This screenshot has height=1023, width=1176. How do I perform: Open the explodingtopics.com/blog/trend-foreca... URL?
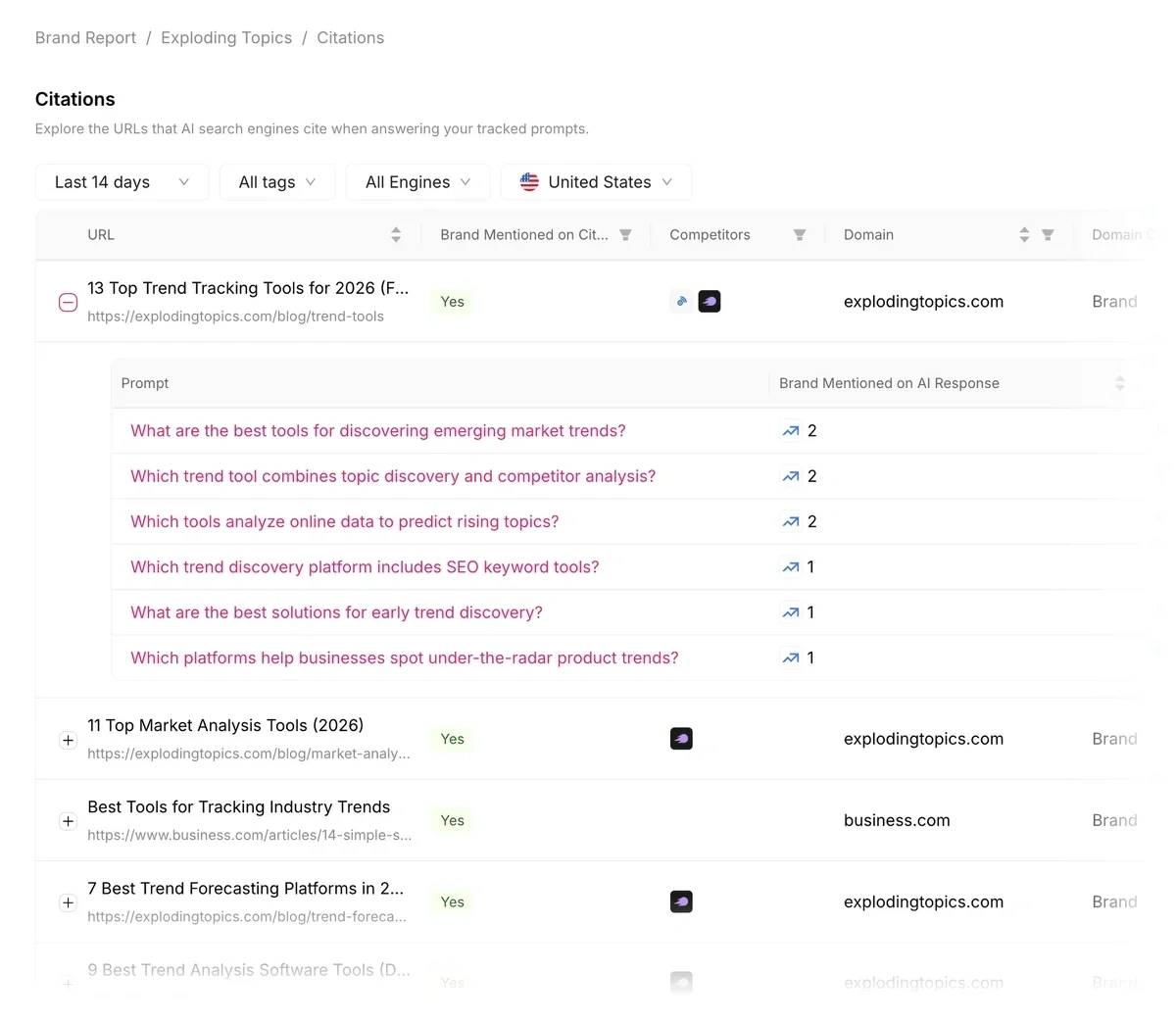(x=247, y=917)
